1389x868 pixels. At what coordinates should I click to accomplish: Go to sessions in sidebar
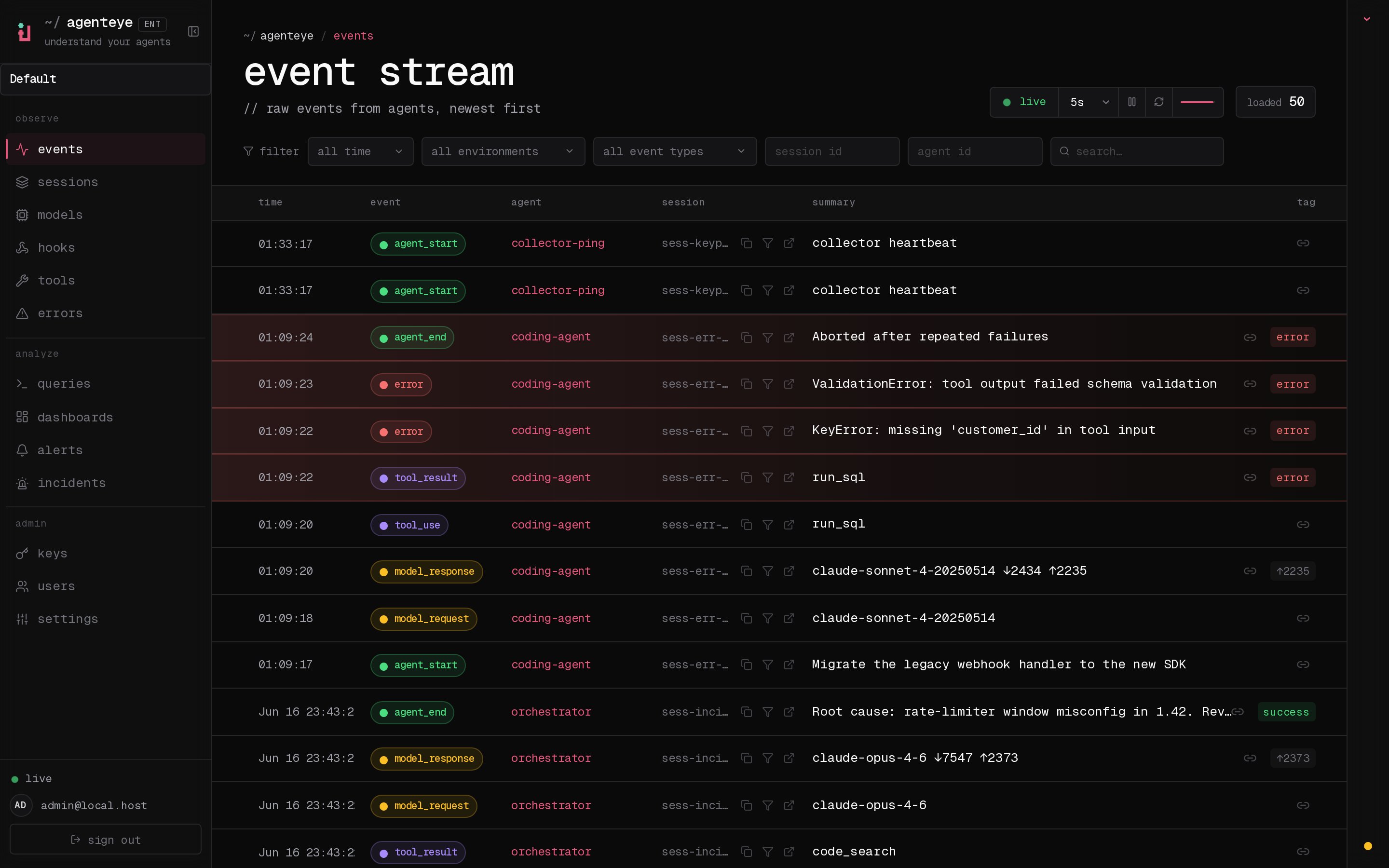click(106, 182)
